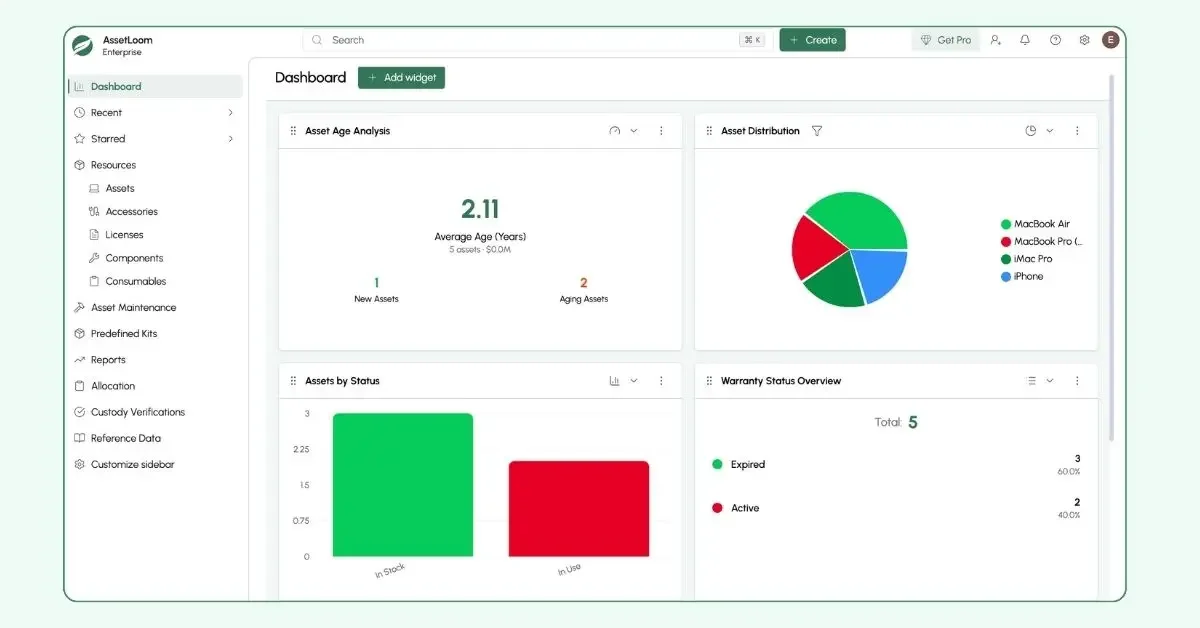Open the help icon next to settings
The width and height of the screenshot is (1200, 628).
pos(1054,39)
